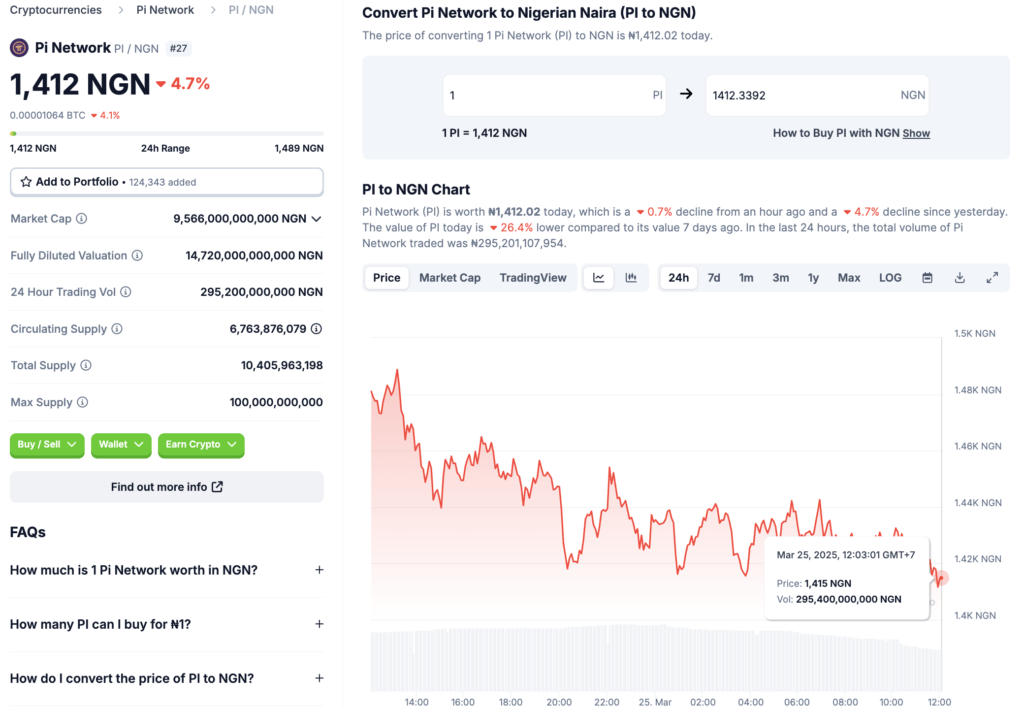The height and width of the screenshot is (707, 1024).
Task: Switch to the TradingView tab
Action: [x=533, y=277]
